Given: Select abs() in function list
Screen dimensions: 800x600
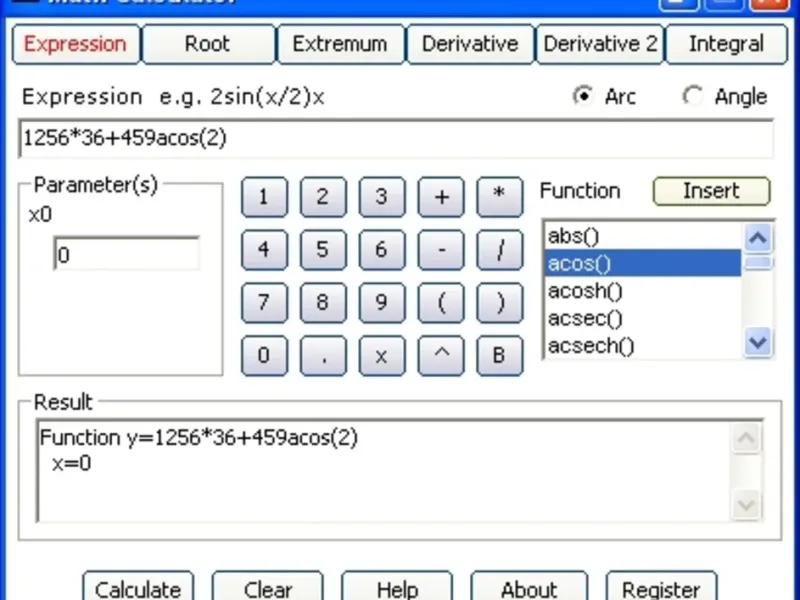Looking at the screenshot, I should coord(643,236).
